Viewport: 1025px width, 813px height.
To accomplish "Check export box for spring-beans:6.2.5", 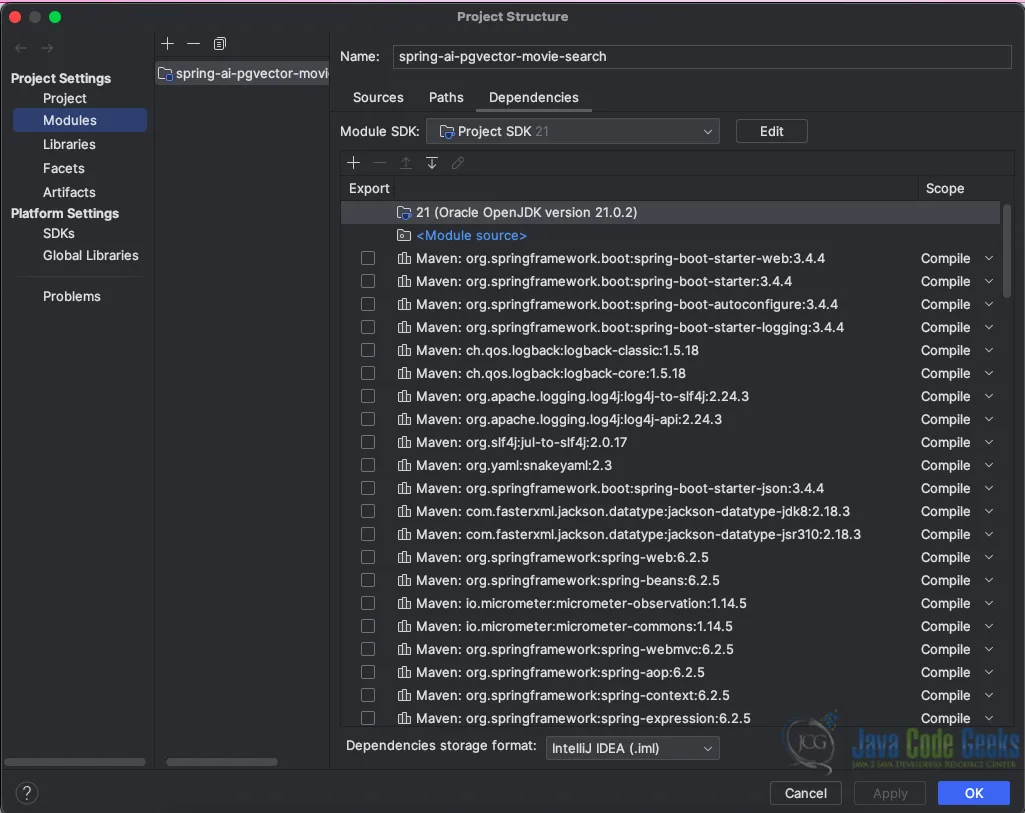I will coord(368,580).
